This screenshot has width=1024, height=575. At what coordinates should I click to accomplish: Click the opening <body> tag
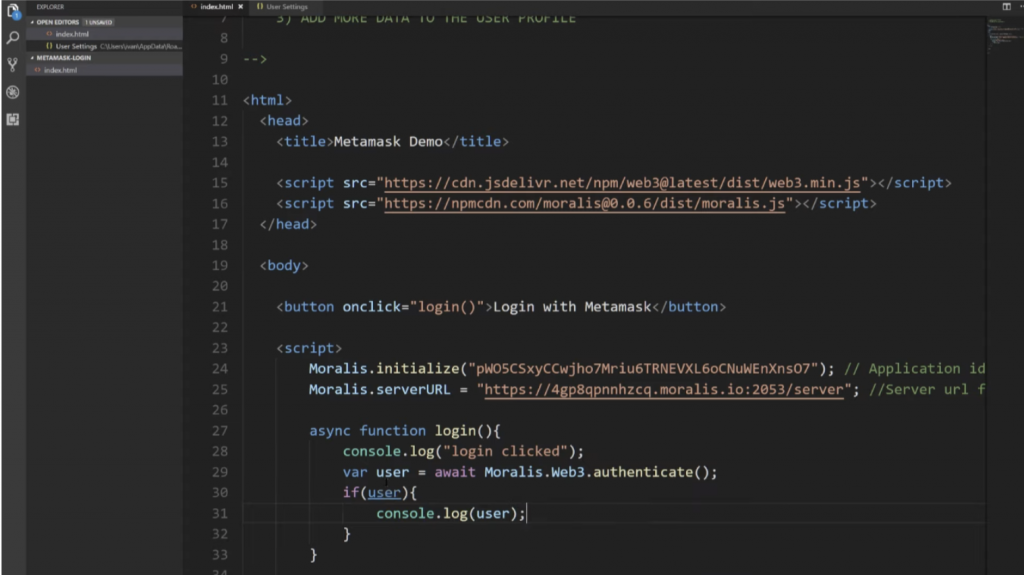tap(284, 266)
